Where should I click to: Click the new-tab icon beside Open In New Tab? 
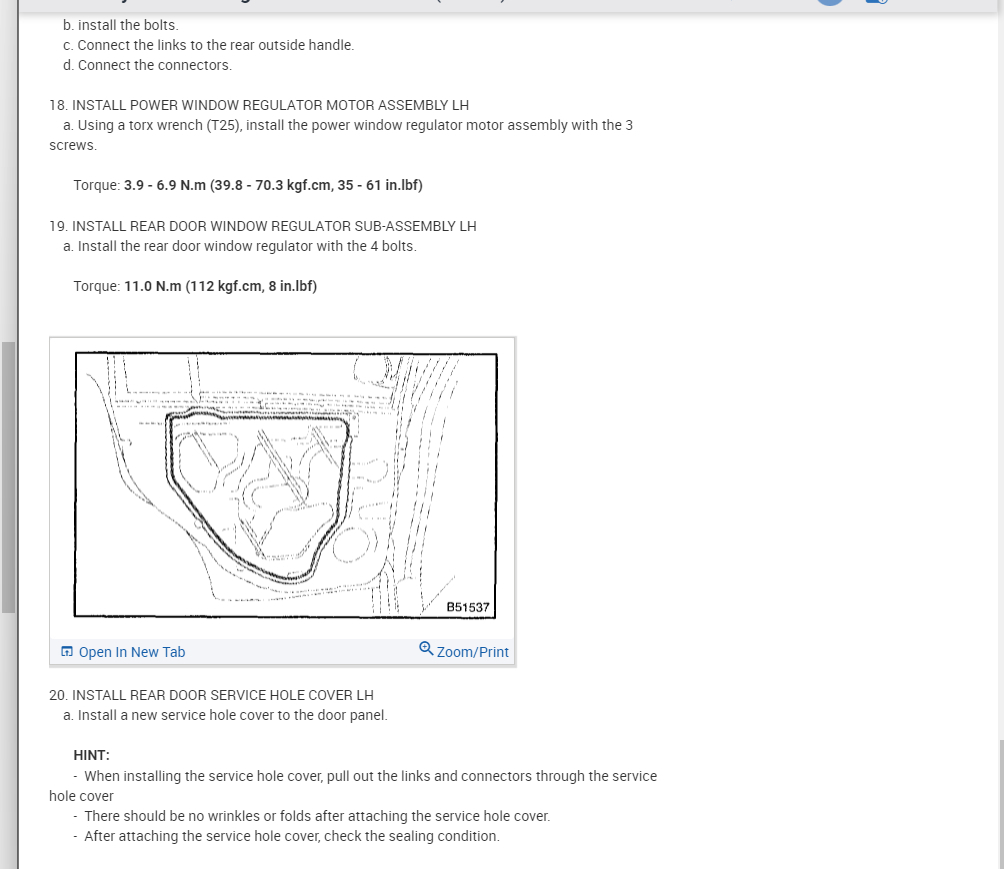(x=67, y=652)
